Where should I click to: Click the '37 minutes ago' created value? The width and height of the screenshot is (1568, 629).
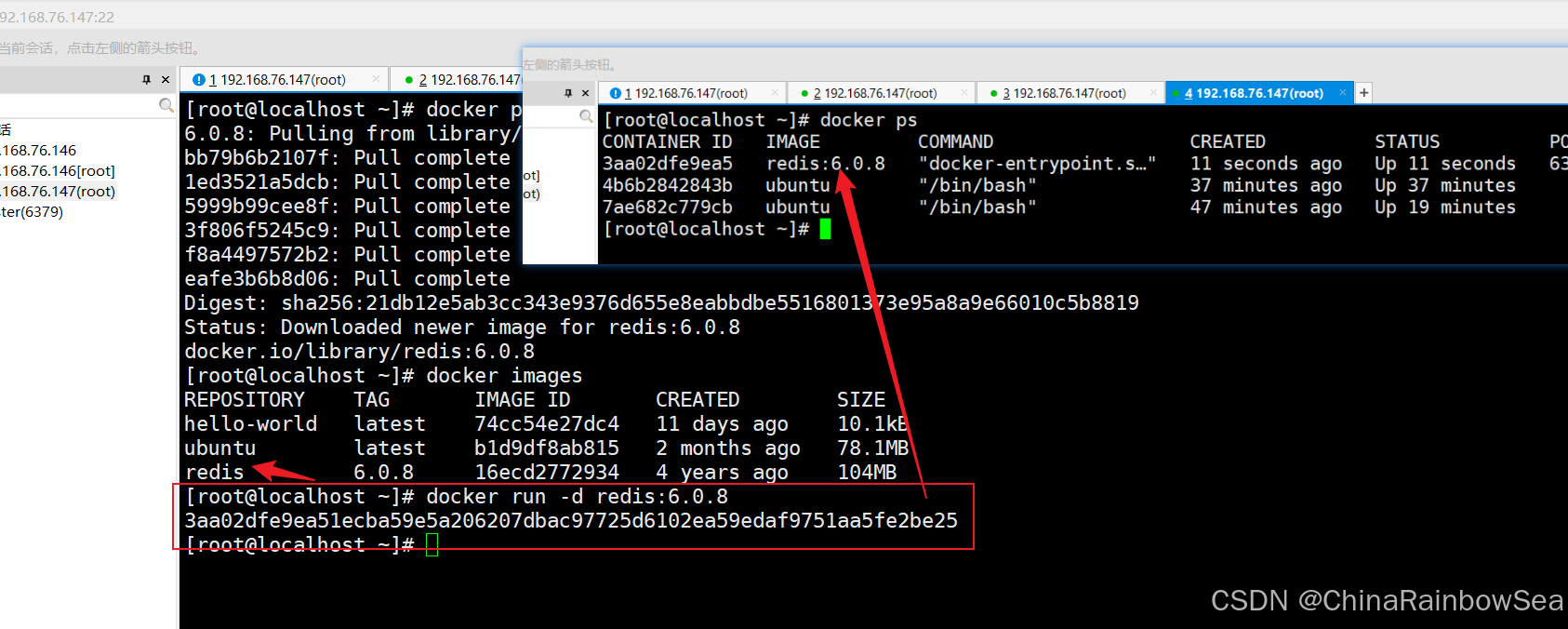(x=1267, y=185)
